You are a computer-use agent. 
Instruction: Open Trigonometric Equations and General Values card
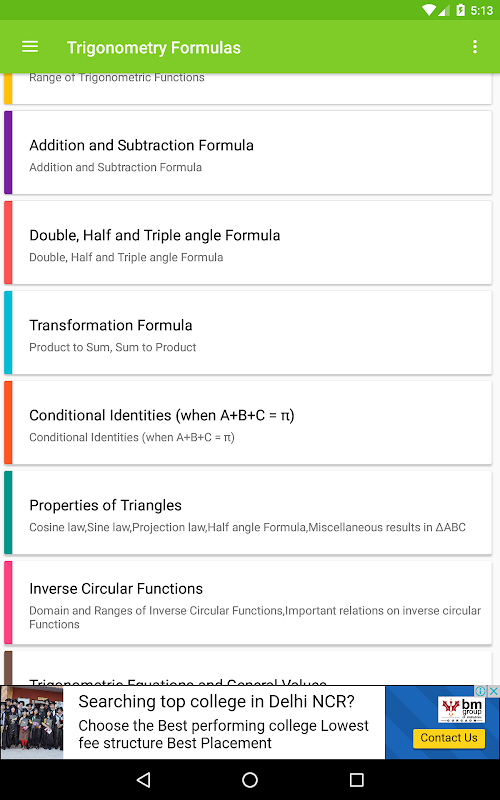[248, 668]
